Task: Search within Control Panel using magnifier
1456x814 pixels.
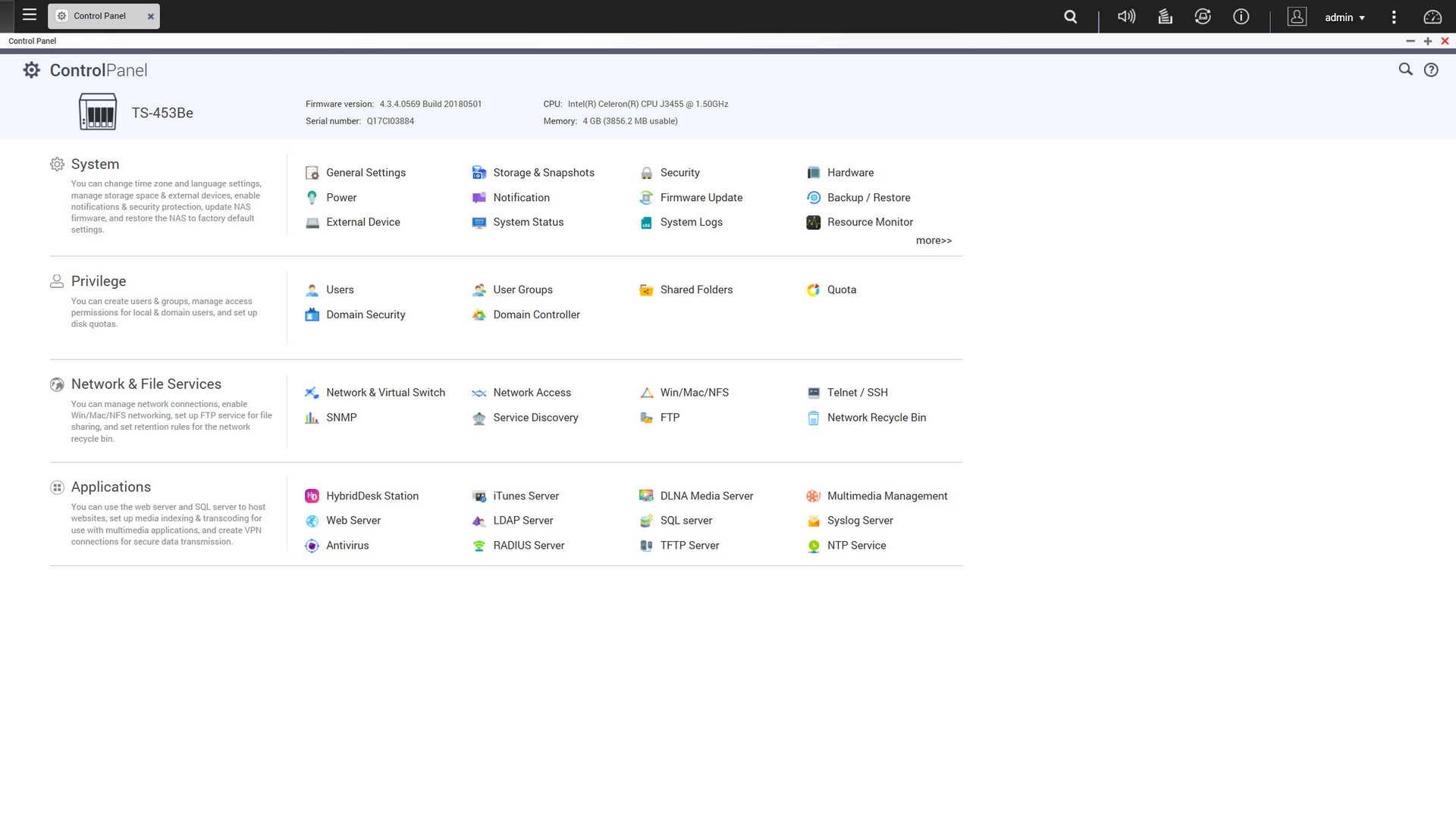Action: coord(1405,70)
